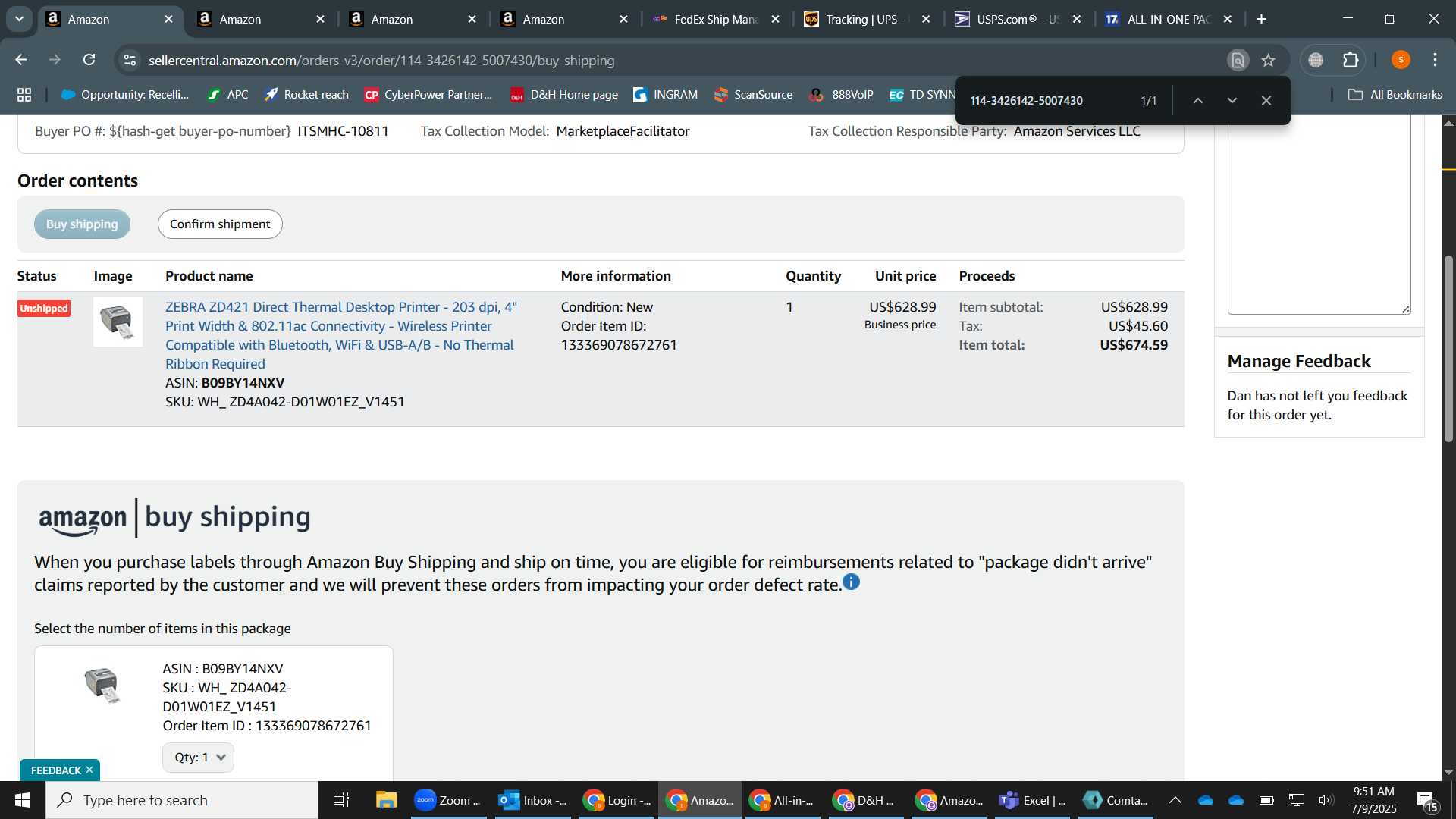1456x819 pixels.
Task: Open the 888VoIP bookmark
Action: [842, 94]
